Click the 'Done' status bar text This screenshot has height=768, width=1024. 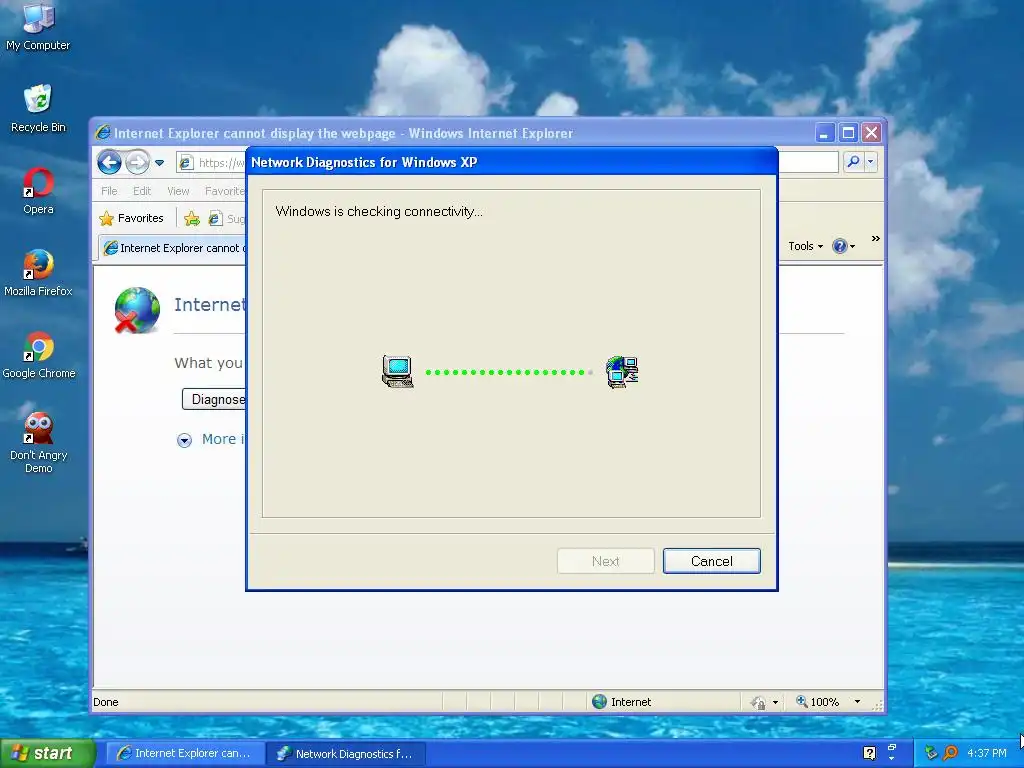pos(106,702)
